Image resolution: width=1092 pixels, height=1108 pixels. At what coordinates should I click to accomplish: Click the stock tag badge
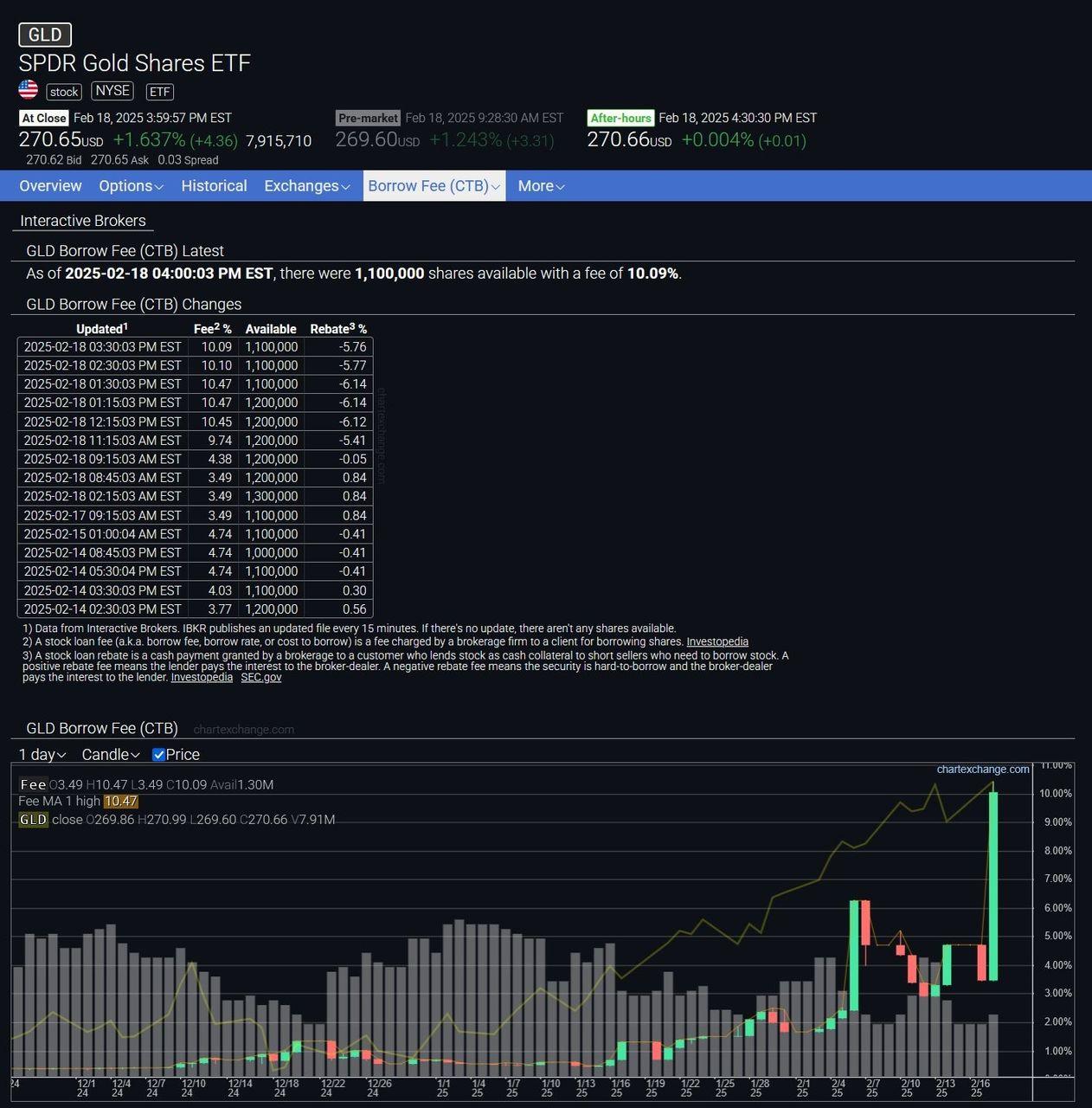(x=64, y=92)
